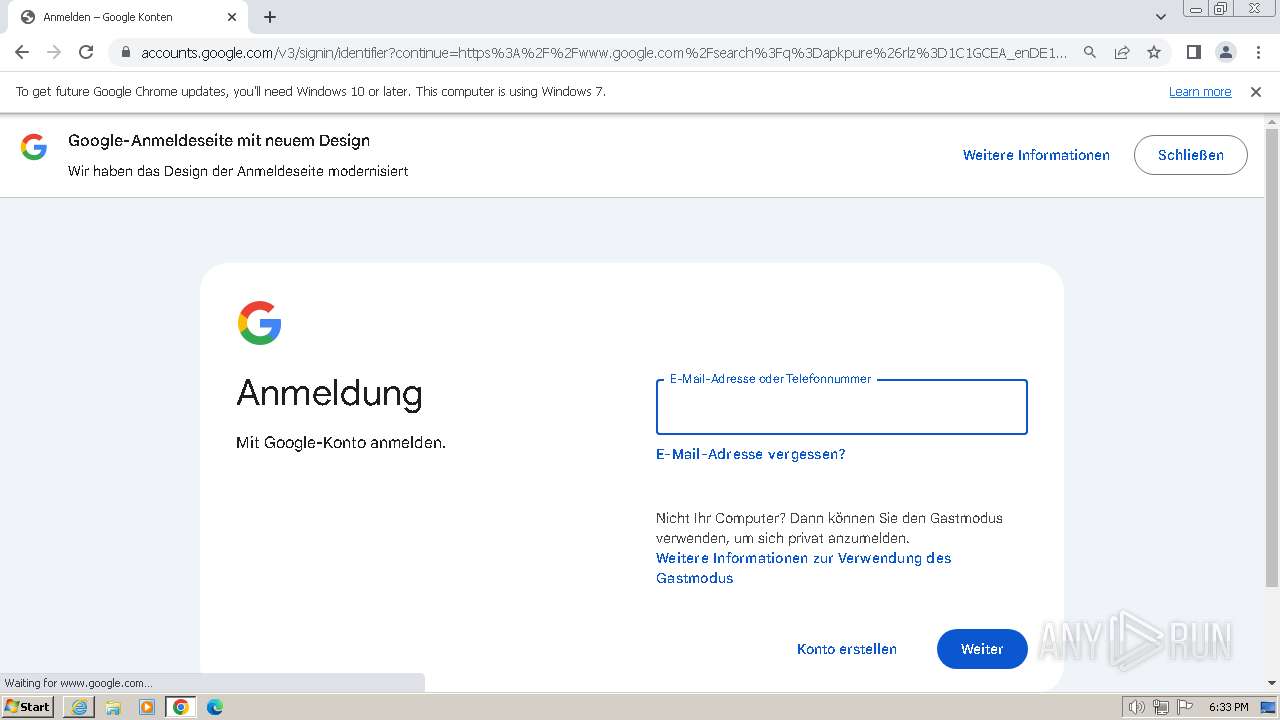Click the Google logo in the sign-in card
This screenshot has width=1280, height=720.
[259, 323]
